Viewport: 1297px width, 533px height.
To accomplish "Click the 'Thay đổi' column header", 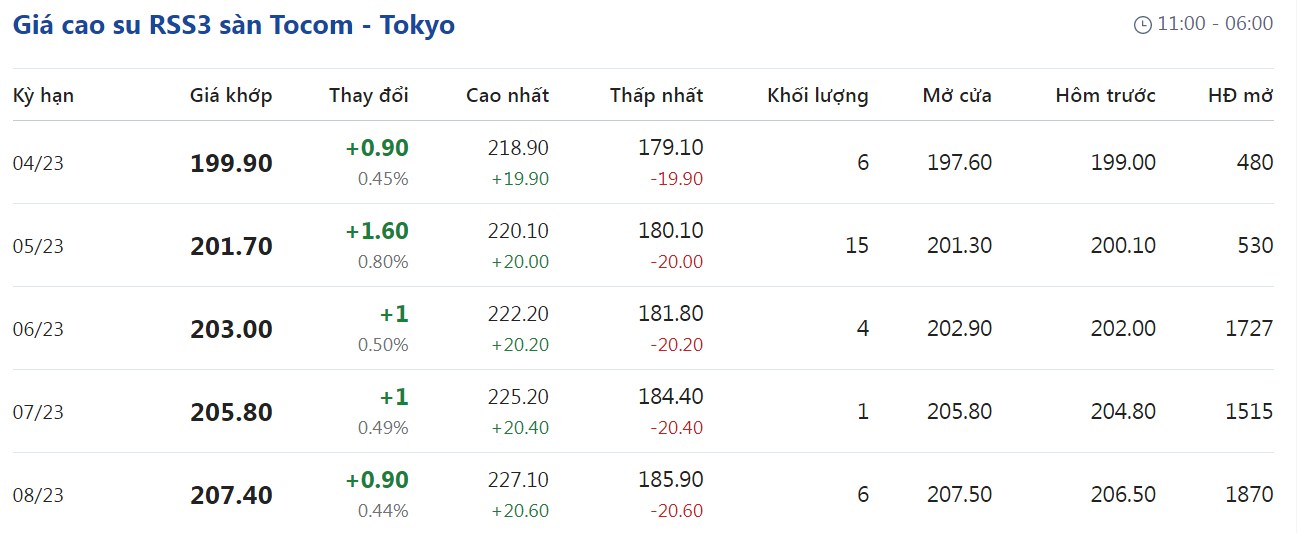I will coord(369,96).
